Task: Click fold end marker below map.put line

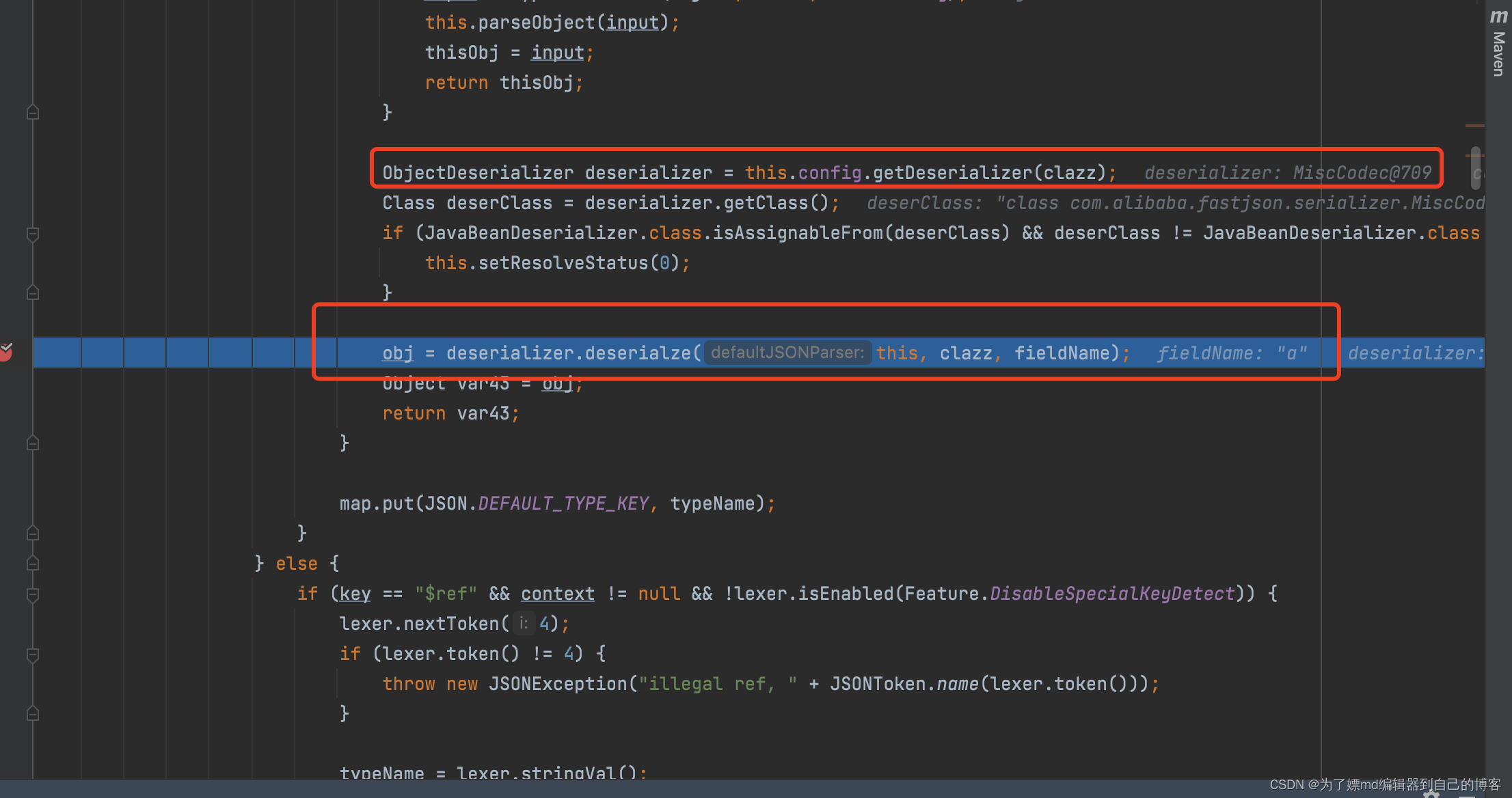Action: click(x=32, y=533)
